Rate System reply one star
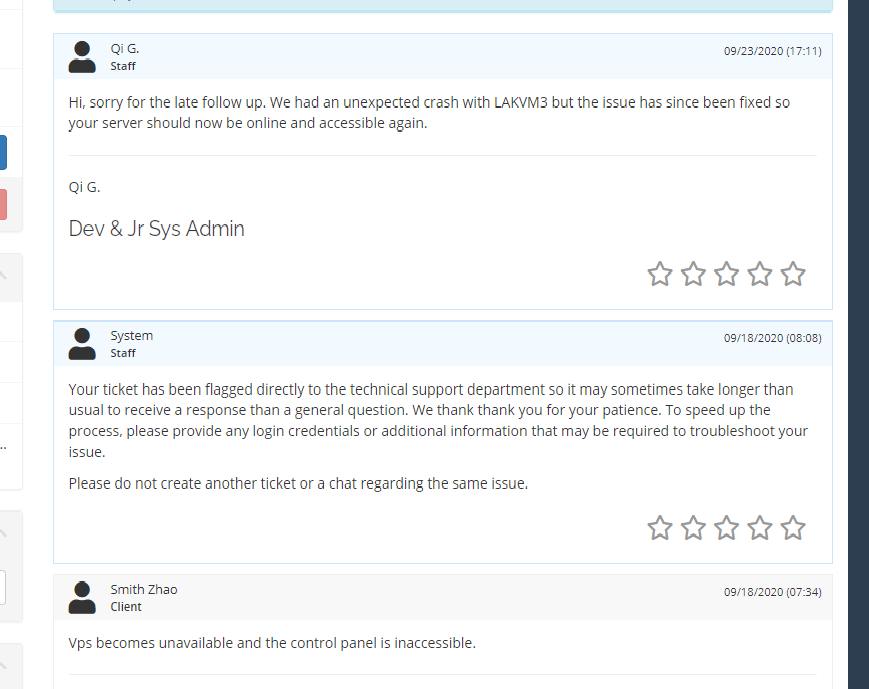Screen dimensions: 869x689 660,528
